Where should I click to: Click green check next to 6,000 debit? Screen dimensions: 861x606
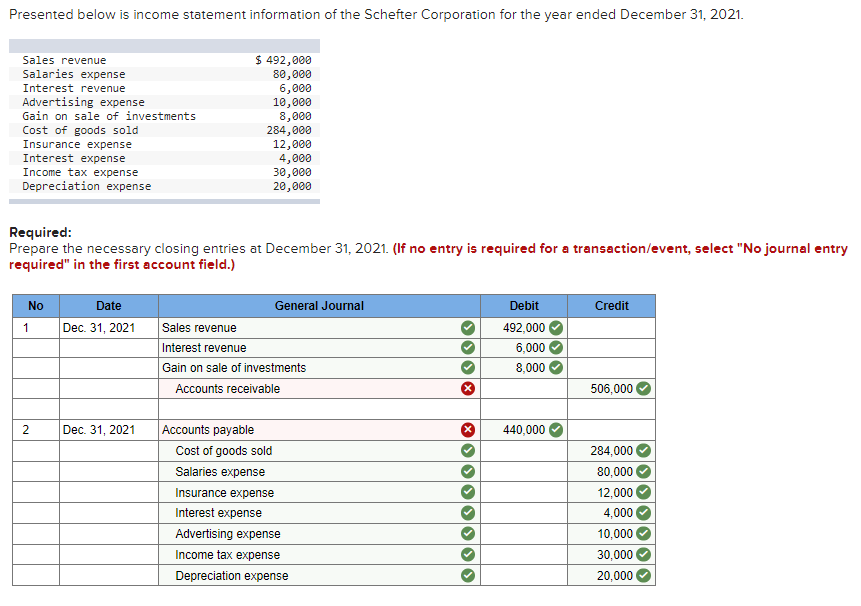click(556, 347)
